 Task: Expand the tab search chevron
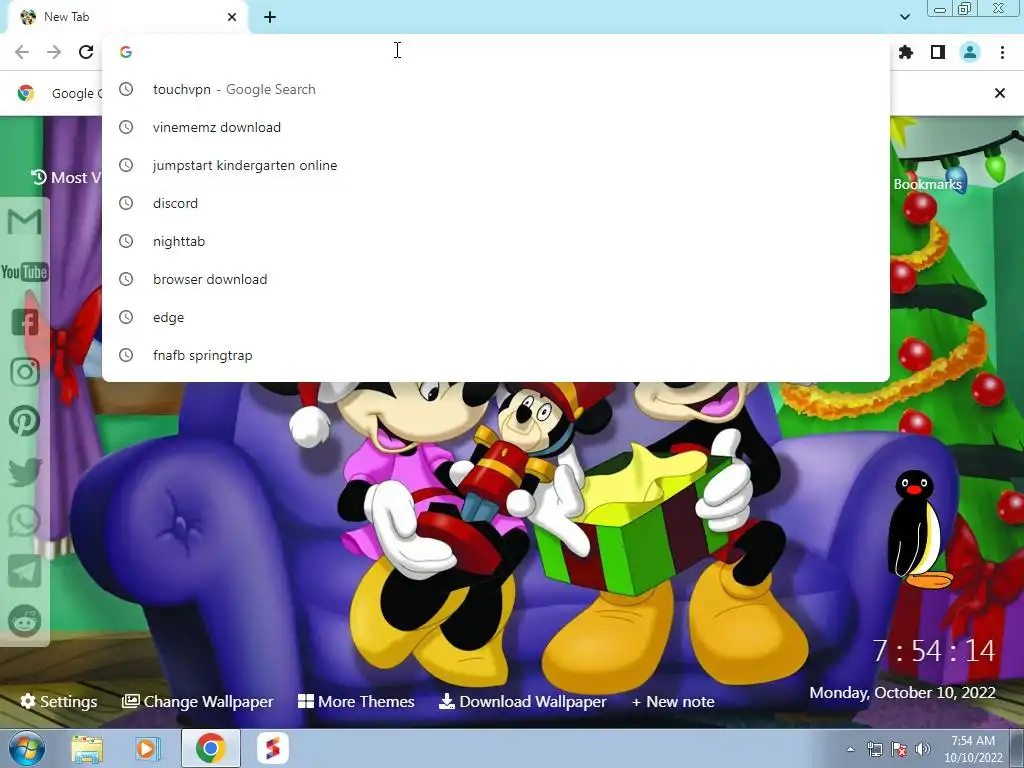click(904, 17)
